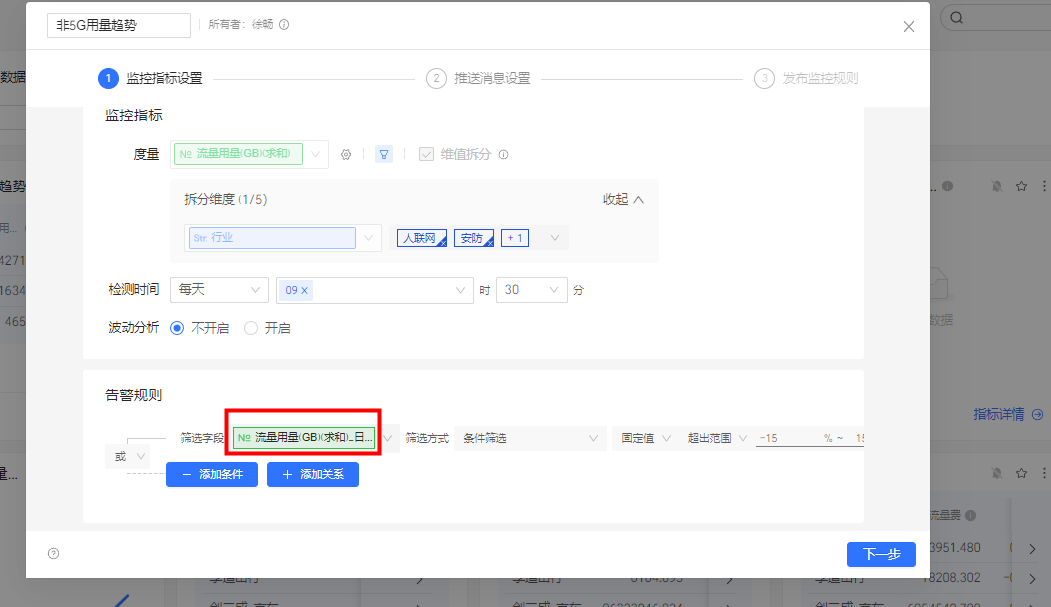Click the blue filter funnel icon
This screenshot has height=607, width=1051.
tap(384, 155)
